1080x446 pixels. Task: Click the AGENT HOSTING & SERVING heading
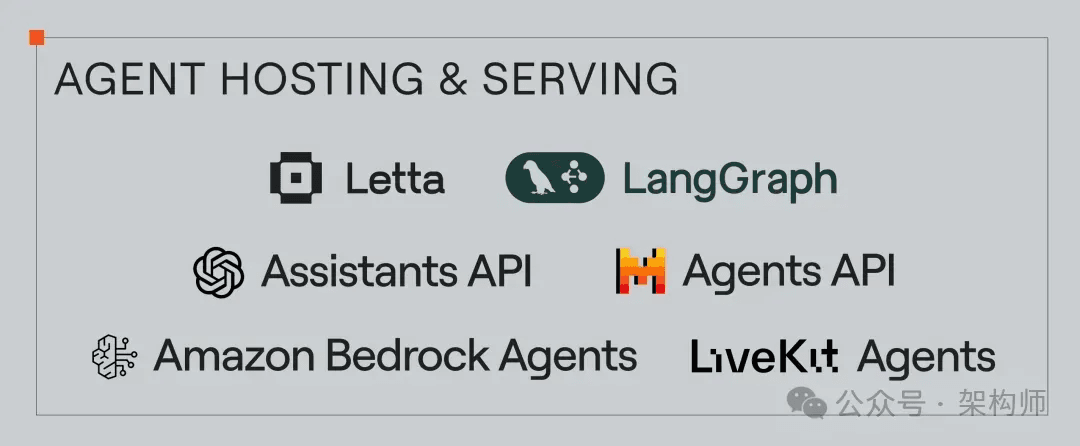366,78
